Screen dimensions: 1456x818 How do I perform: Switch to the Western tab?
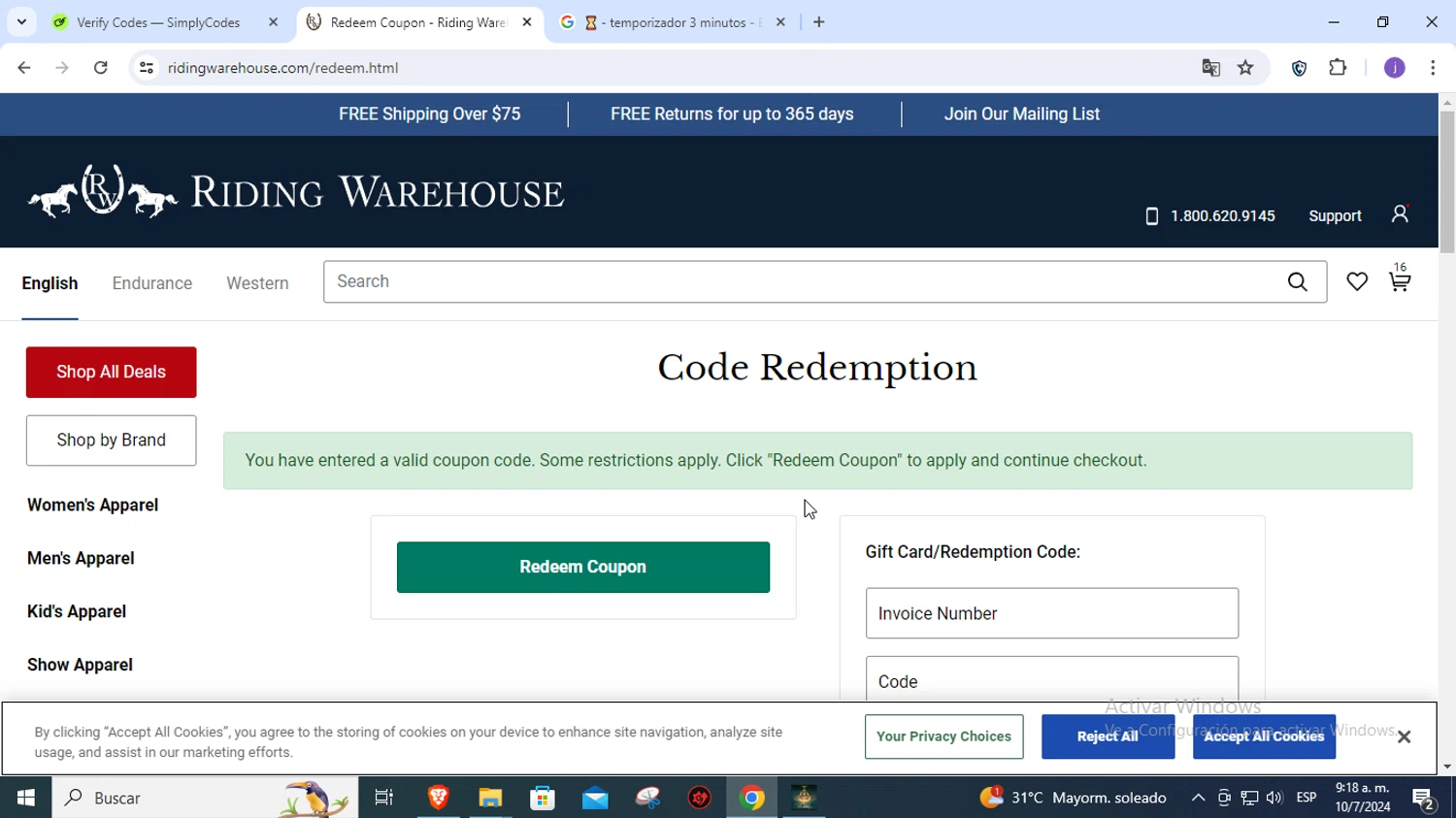(257, 283)
